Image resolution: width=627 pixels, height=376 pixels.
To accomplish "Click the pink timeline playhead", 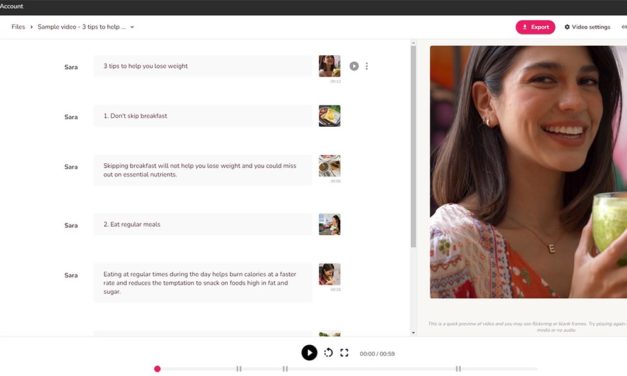I will click(x=157, y=369).
